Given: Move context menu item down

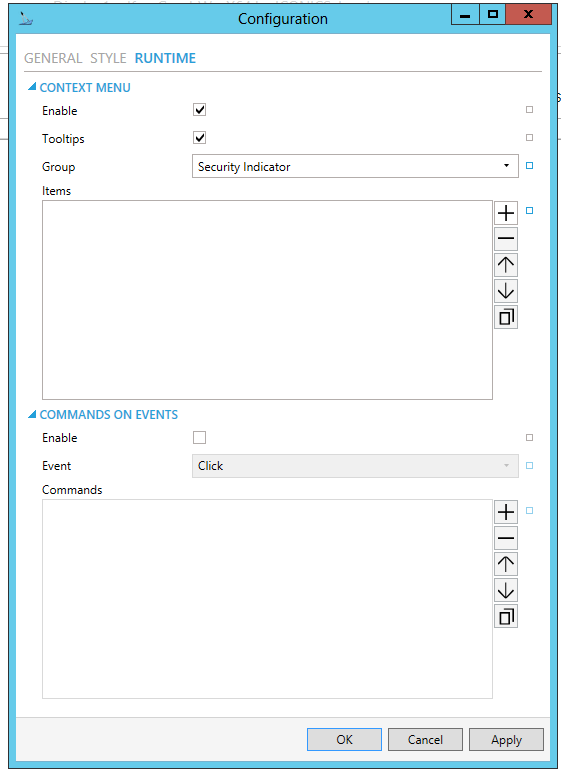Looking at the screenshot, I should (505, 291).
